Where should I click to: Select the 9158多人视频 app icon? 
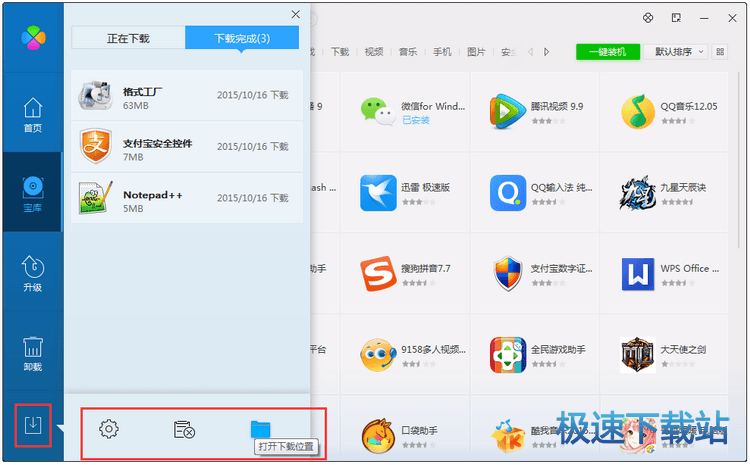pos(378,354)
